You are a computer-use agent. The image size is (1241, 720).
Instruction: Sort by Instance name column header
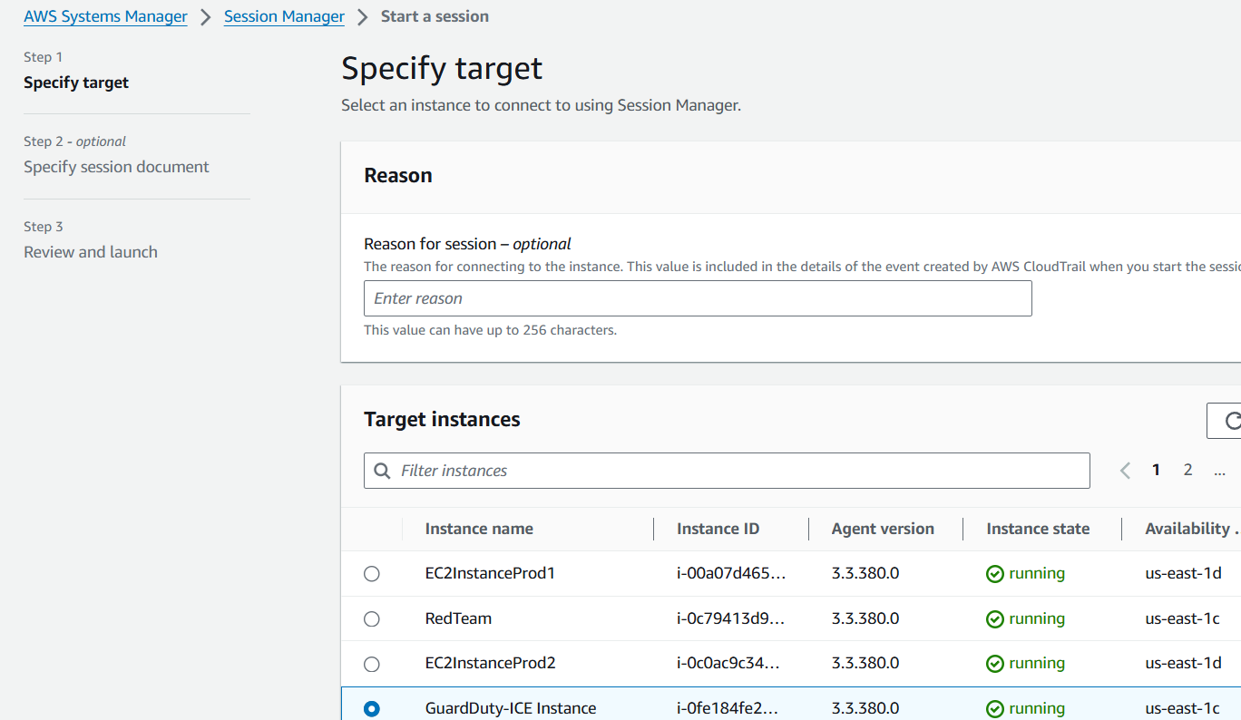click(x=479, y=529)
